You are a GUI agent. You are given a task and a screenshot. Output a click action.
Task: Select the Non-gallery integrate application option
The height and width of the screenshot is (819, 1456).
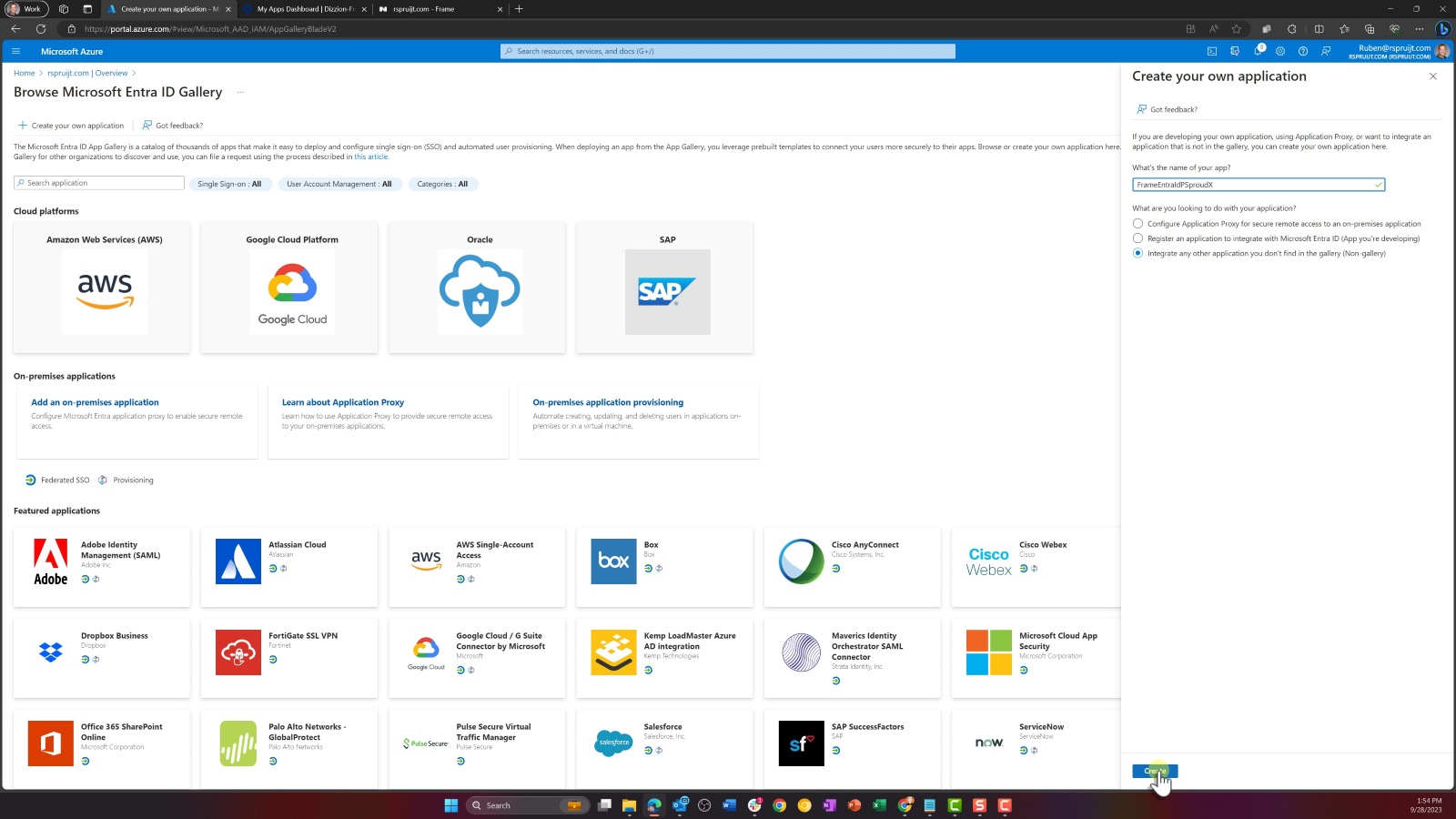pos(1137,254)
